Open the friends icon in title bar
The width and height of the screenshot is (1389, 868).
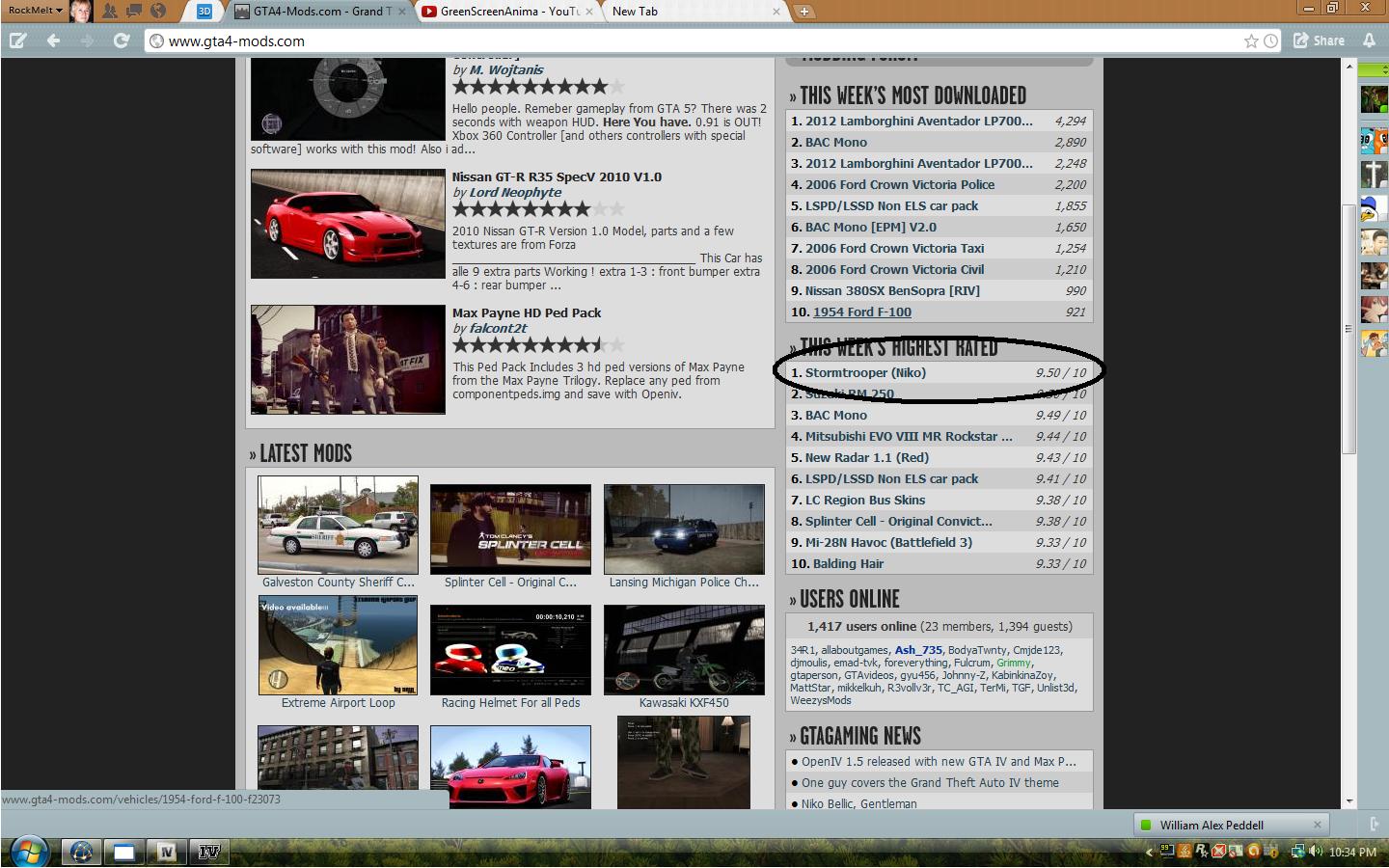click(109, 12)
